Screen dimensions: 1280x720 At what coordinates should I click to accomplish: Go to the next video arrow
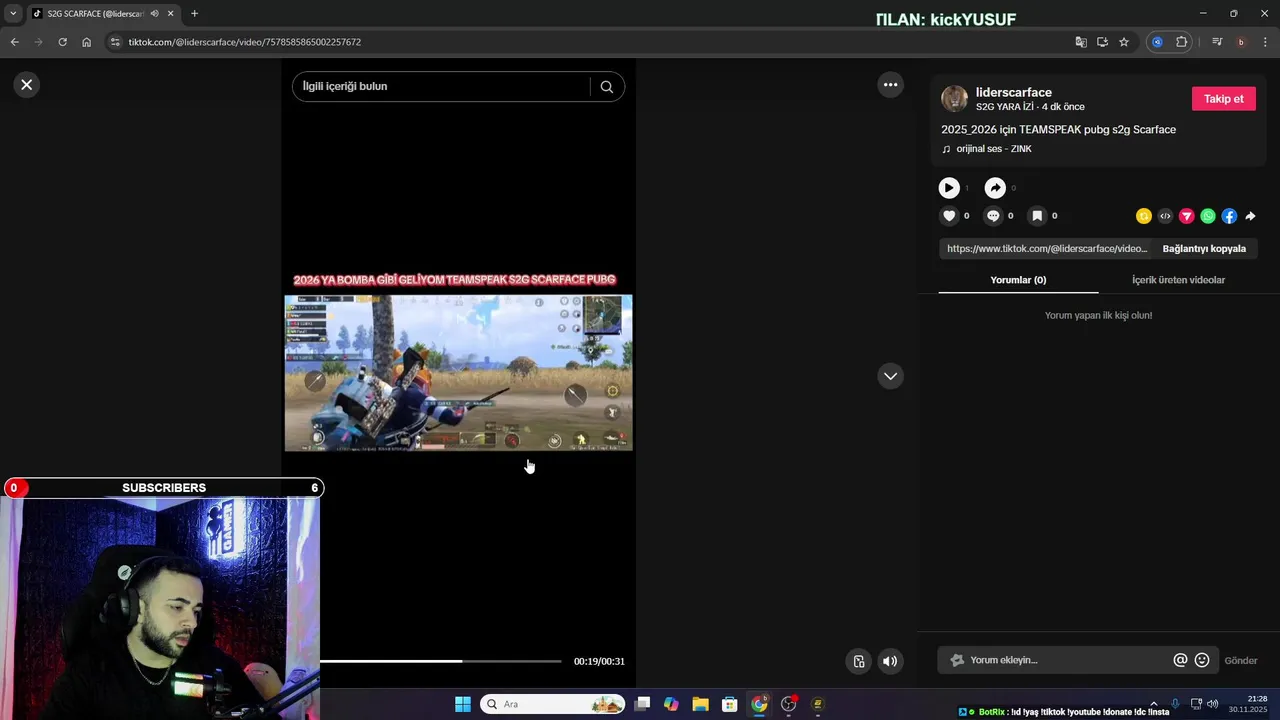[x=890, y=376]
